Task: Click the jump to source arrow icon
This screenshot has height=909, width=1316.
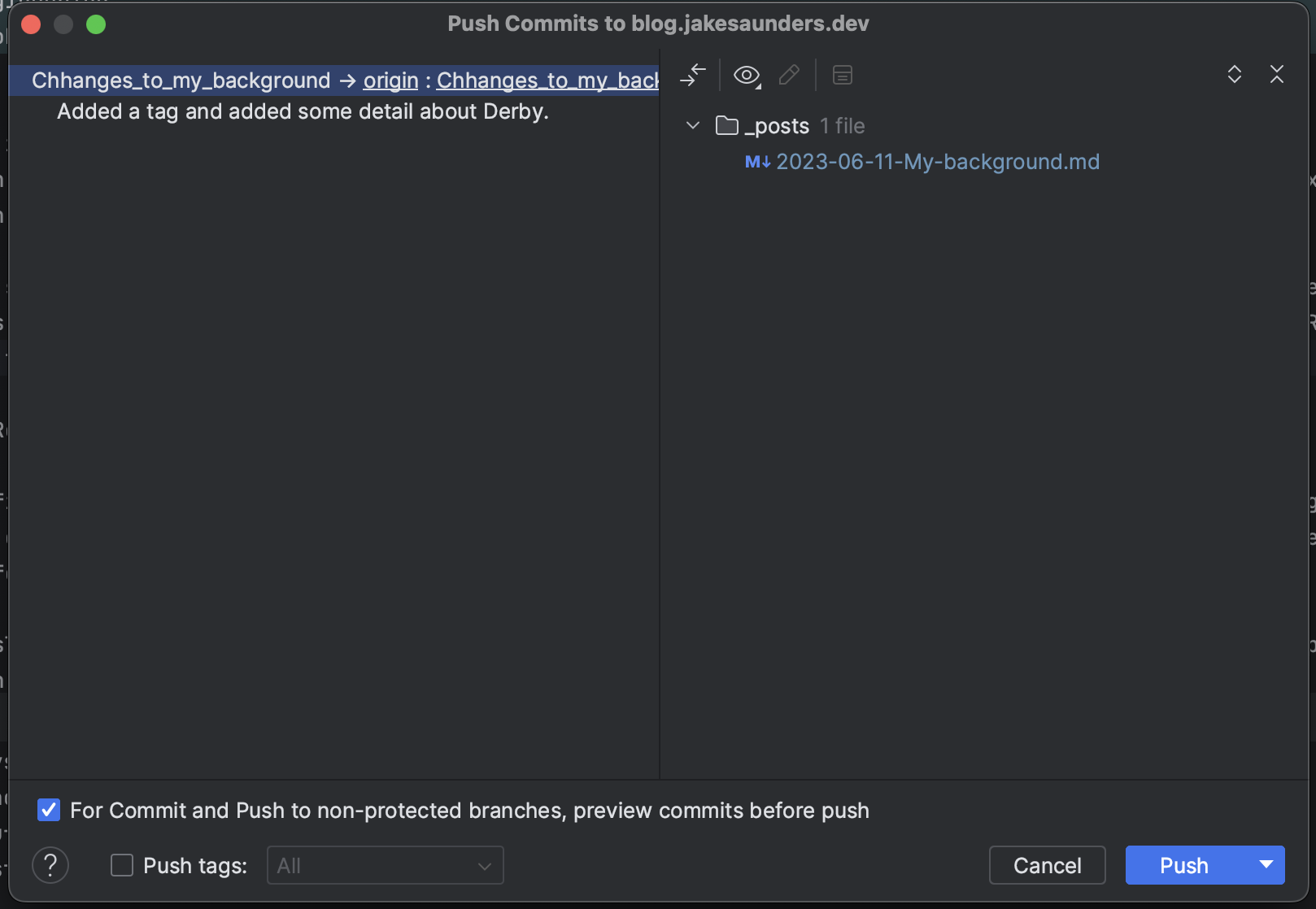Action: pyautogui.click(x=693, y=75)
